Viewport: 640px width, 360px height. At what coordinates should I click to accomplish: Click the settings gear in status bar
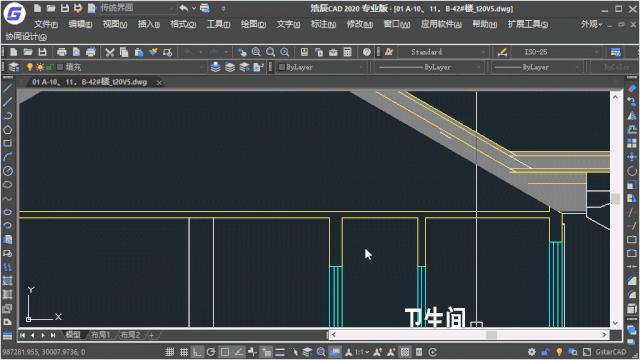532,352
